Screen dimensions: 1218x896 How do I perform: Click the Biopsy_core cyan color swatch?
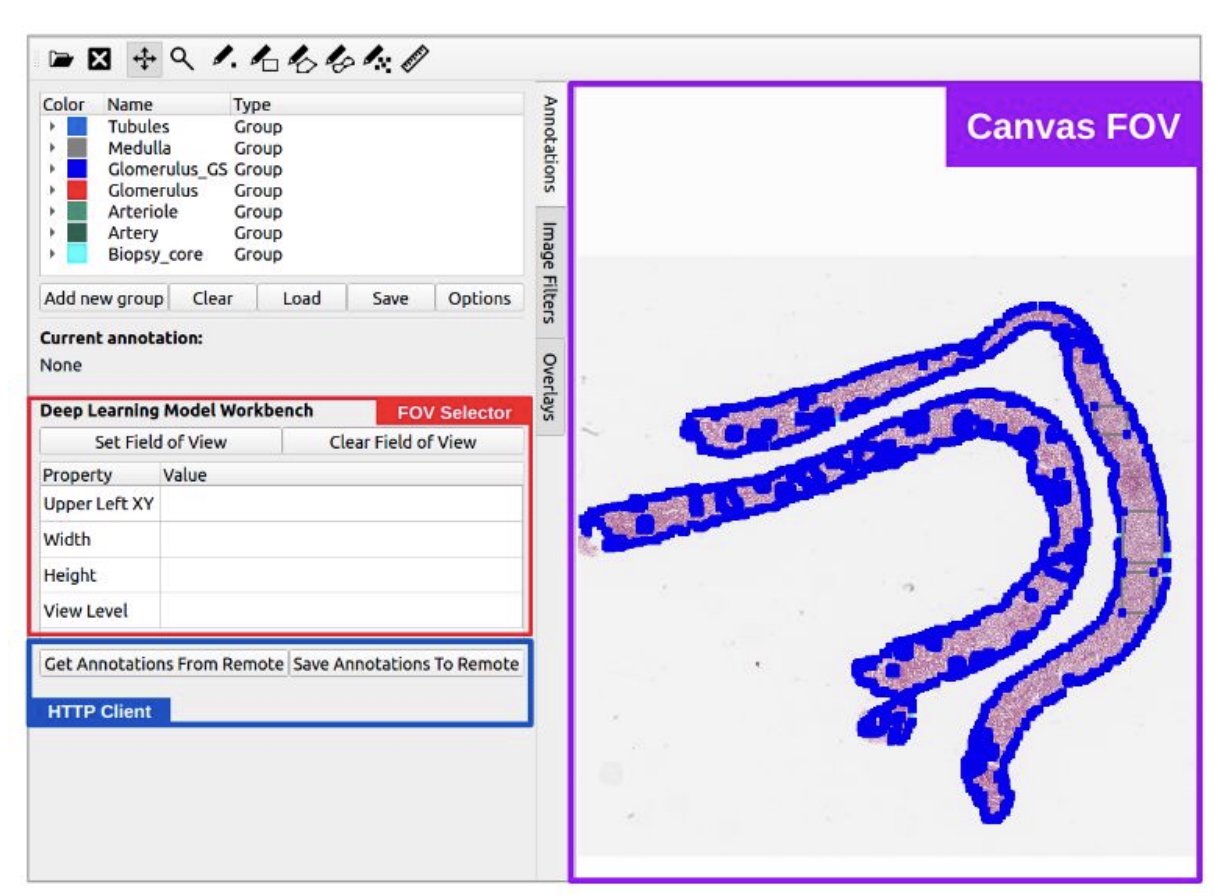77,254
